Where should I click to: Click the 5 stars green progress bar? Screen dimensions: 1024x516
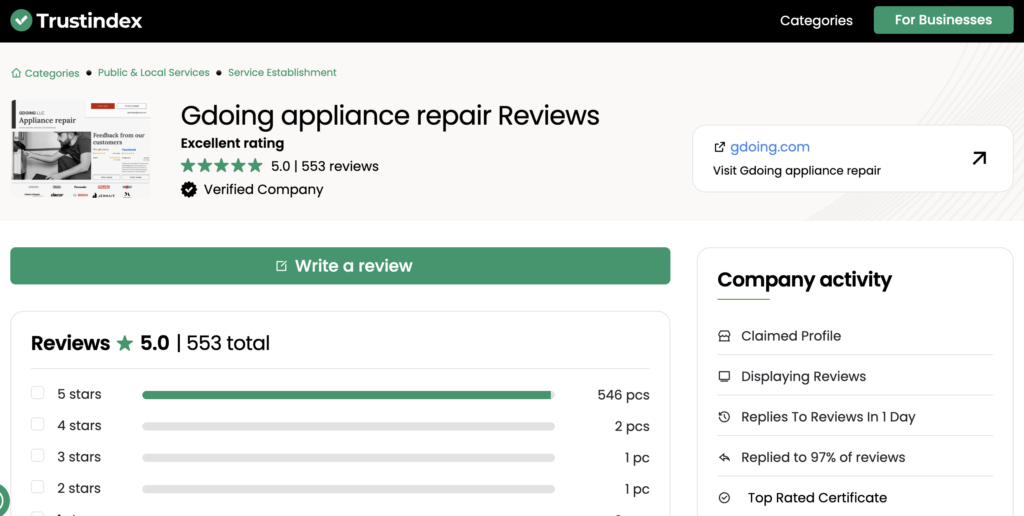(x=348, y=395)
